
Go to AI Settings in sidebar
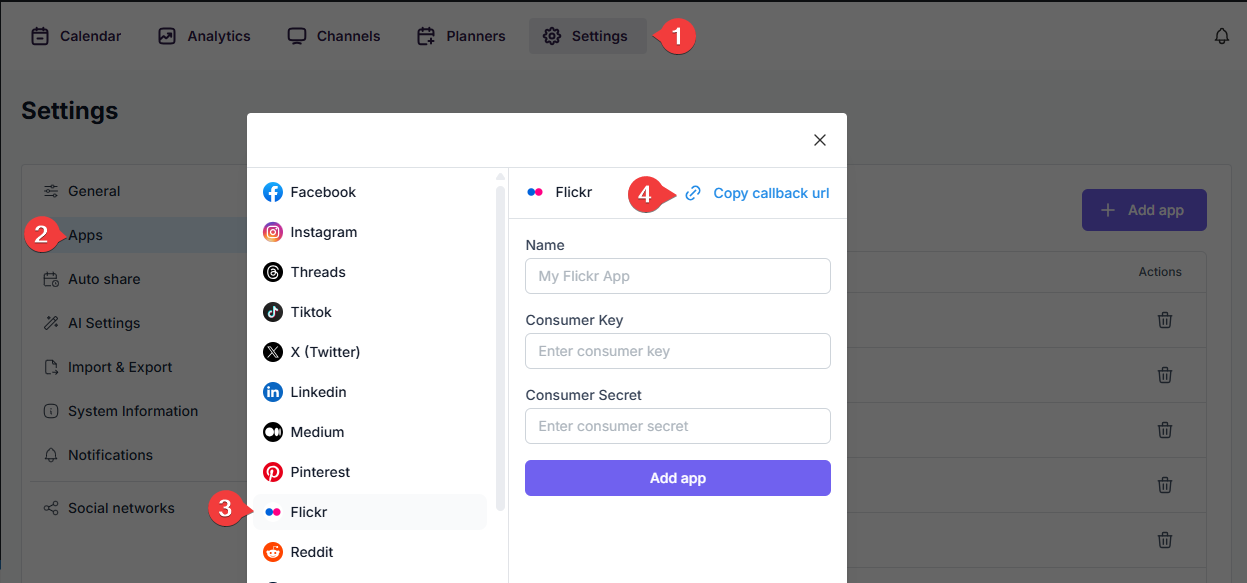pyautogui.click(x=103, y=323)
